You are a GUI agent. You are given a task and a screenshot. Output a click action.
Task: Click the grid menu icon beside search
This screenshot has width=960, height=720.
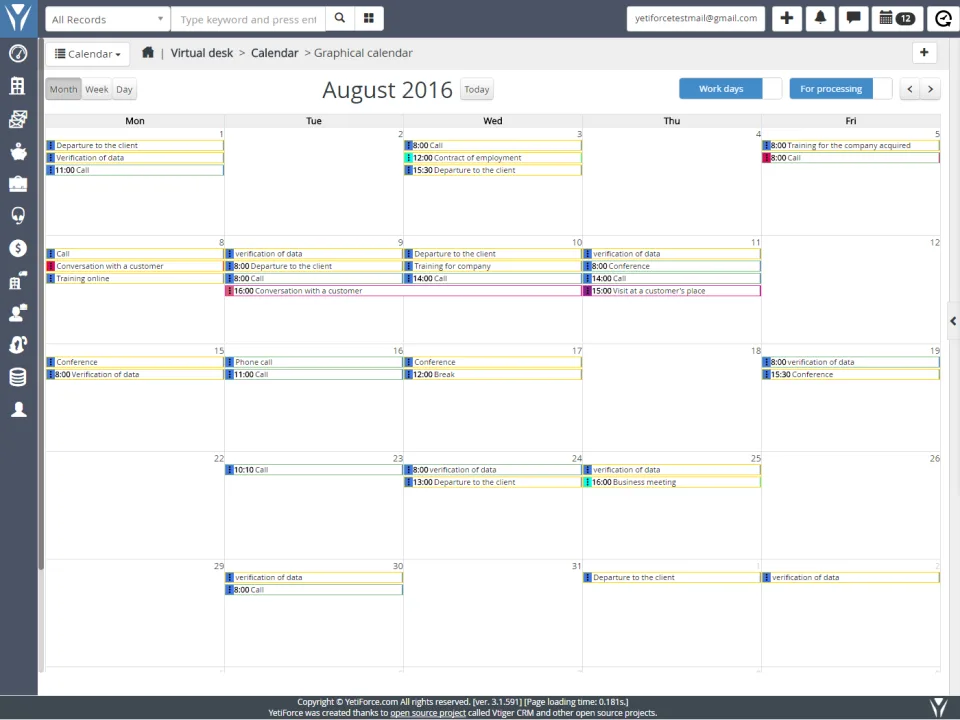(369, 18)
